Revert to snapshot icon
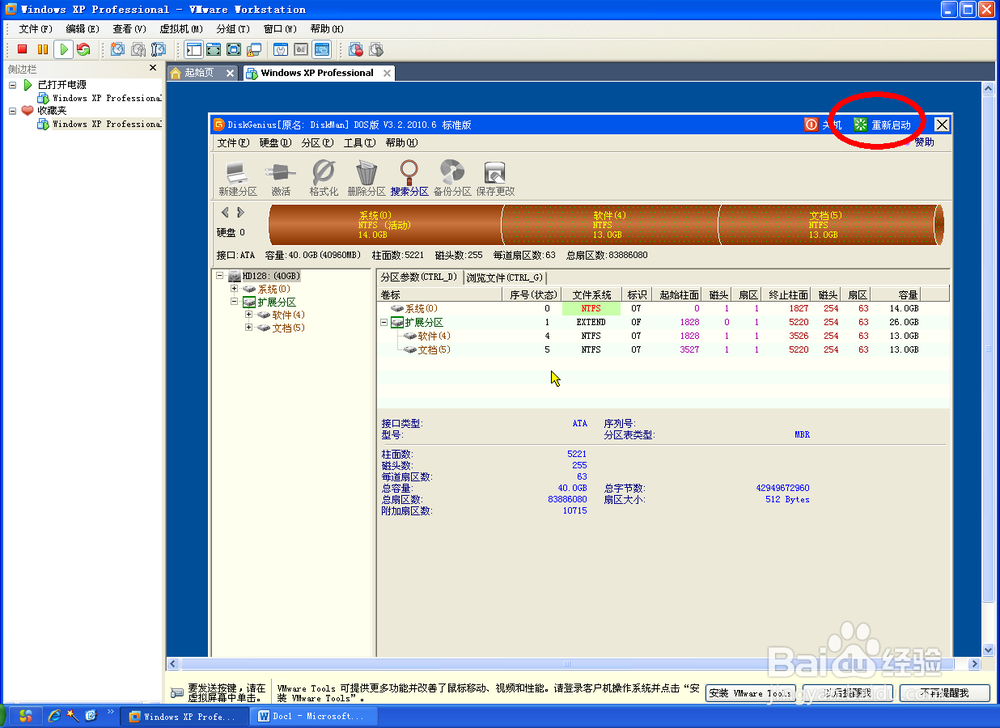This screenshot has width=1000, height=728. (138, 49)
